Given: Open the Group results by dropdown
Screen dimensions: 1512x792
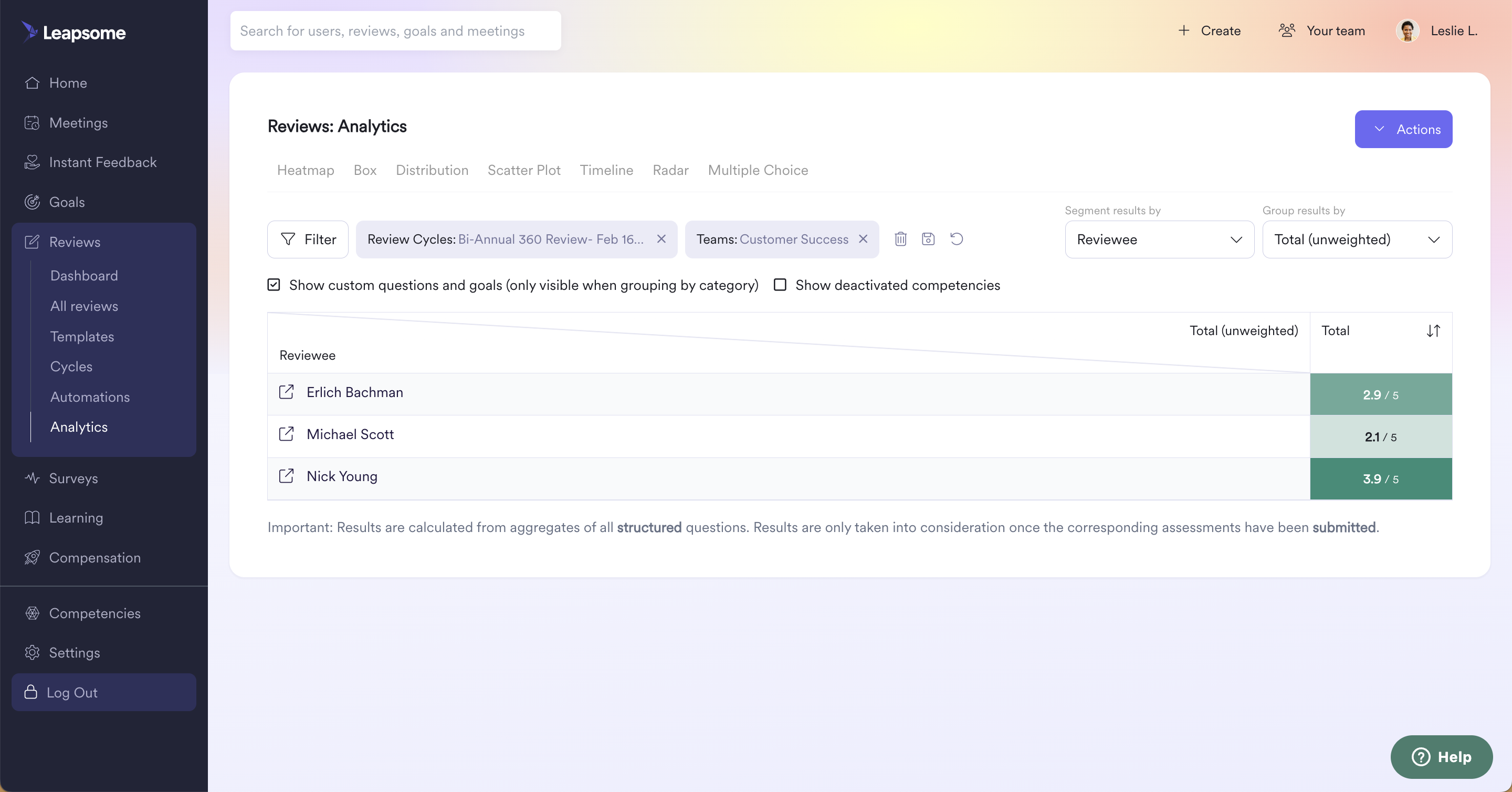Looking at the screenshot, I should 1357,239.
